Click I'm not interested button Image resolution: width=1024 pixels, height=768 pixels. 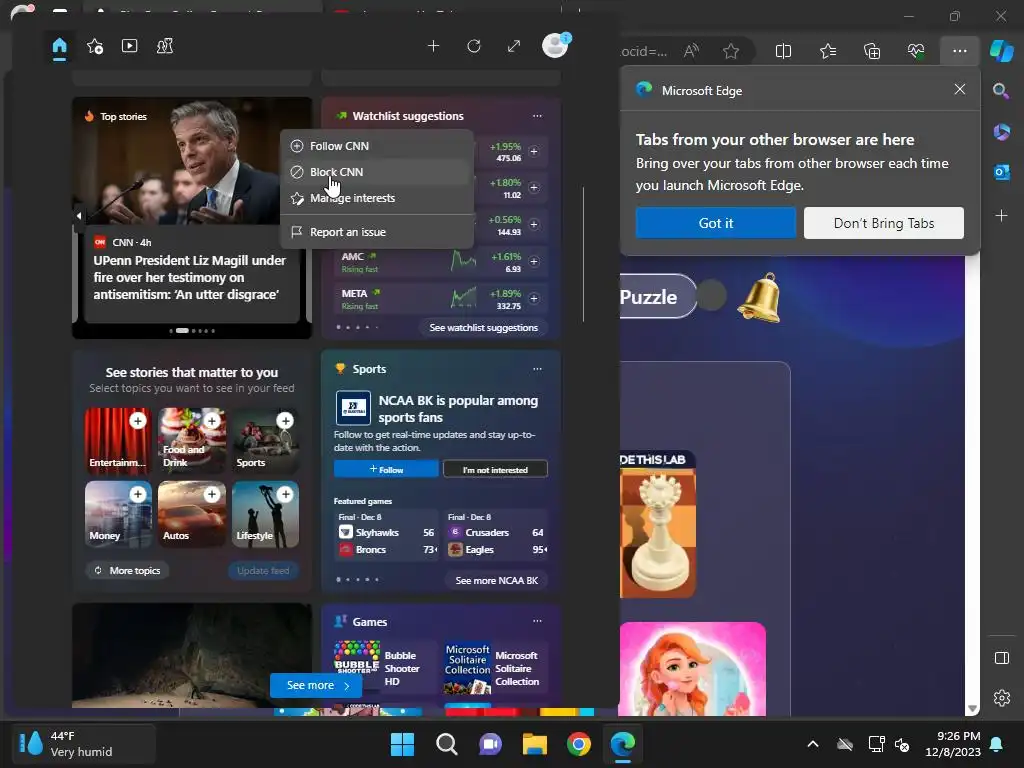point(495,470)
